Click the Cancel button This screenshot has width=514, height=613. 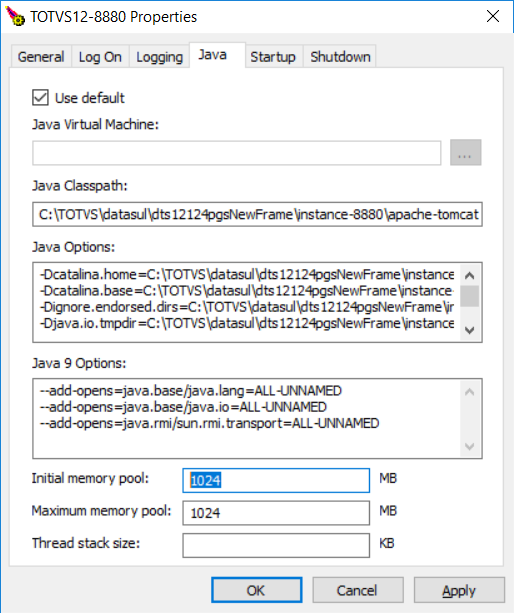358,590
